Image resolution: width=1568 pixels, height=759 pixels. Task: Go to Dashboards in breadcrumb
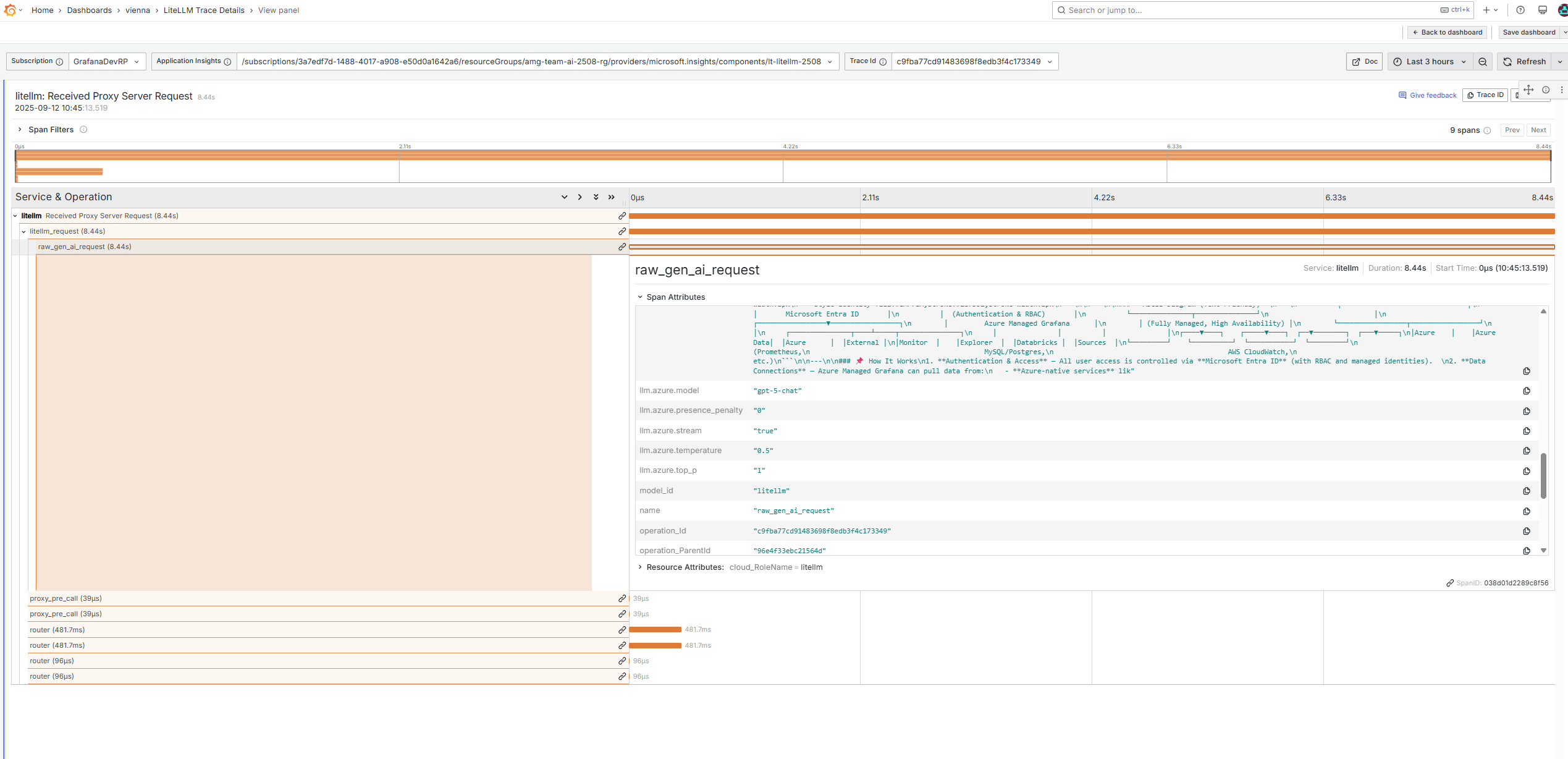coord(90,11)
